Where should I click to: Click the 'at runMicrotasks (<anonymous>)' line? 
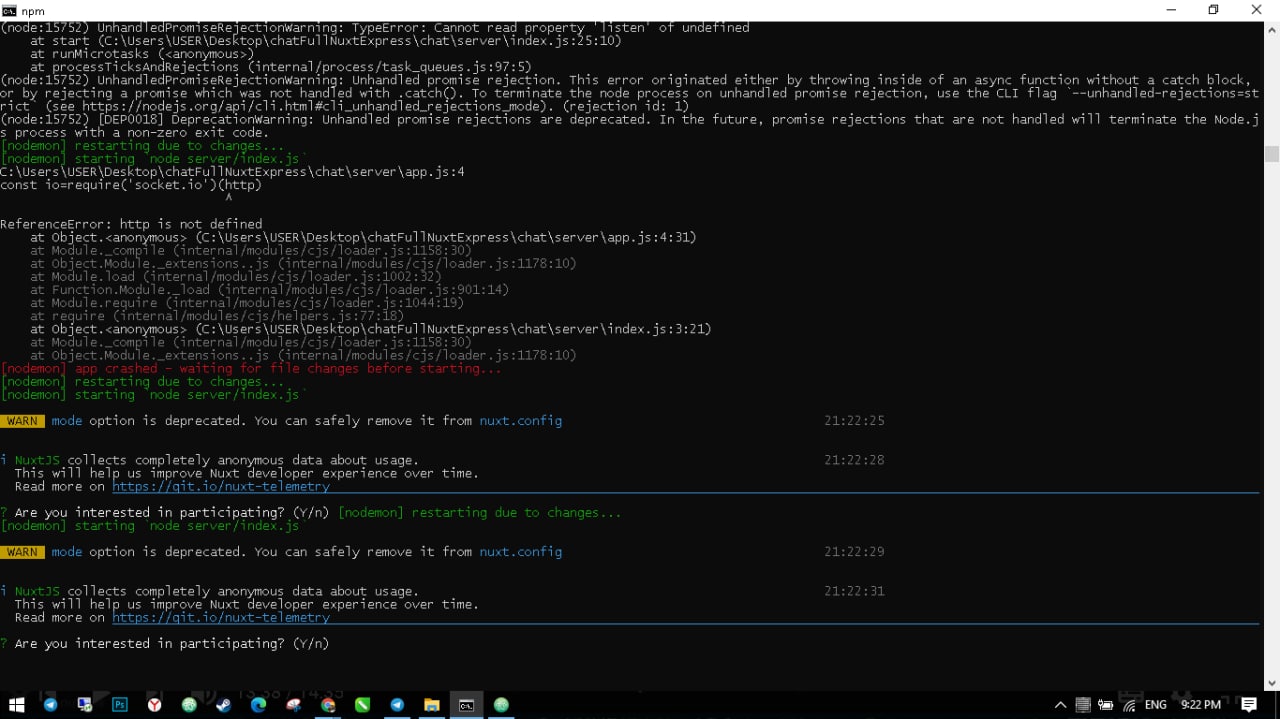(x=141, y=54)
